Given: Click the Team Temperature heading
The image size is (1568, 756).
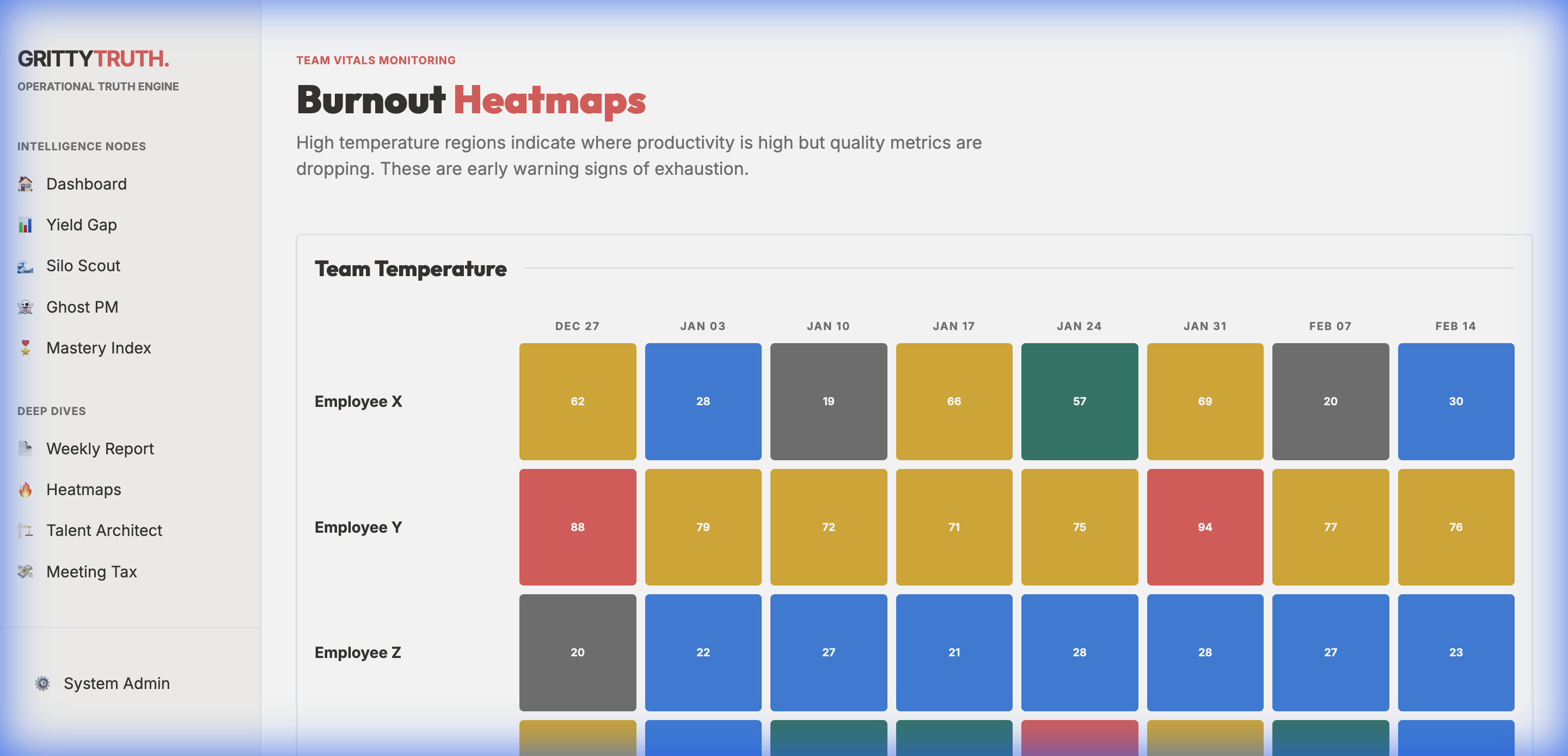Looking at the screenshot, I should [411, 269].
